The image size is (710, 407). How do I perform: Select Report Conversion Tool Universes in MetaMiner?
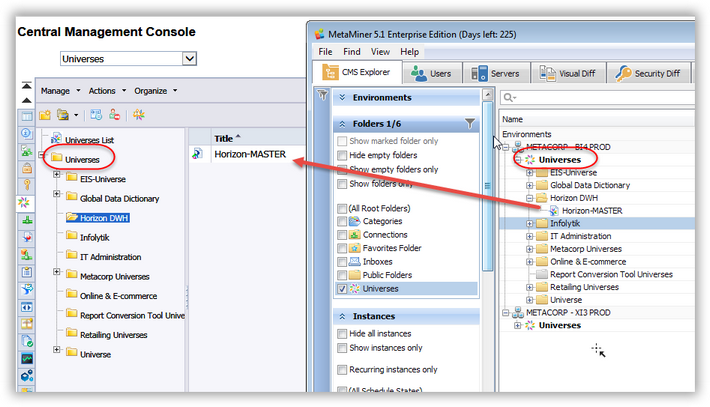[611, 274]
